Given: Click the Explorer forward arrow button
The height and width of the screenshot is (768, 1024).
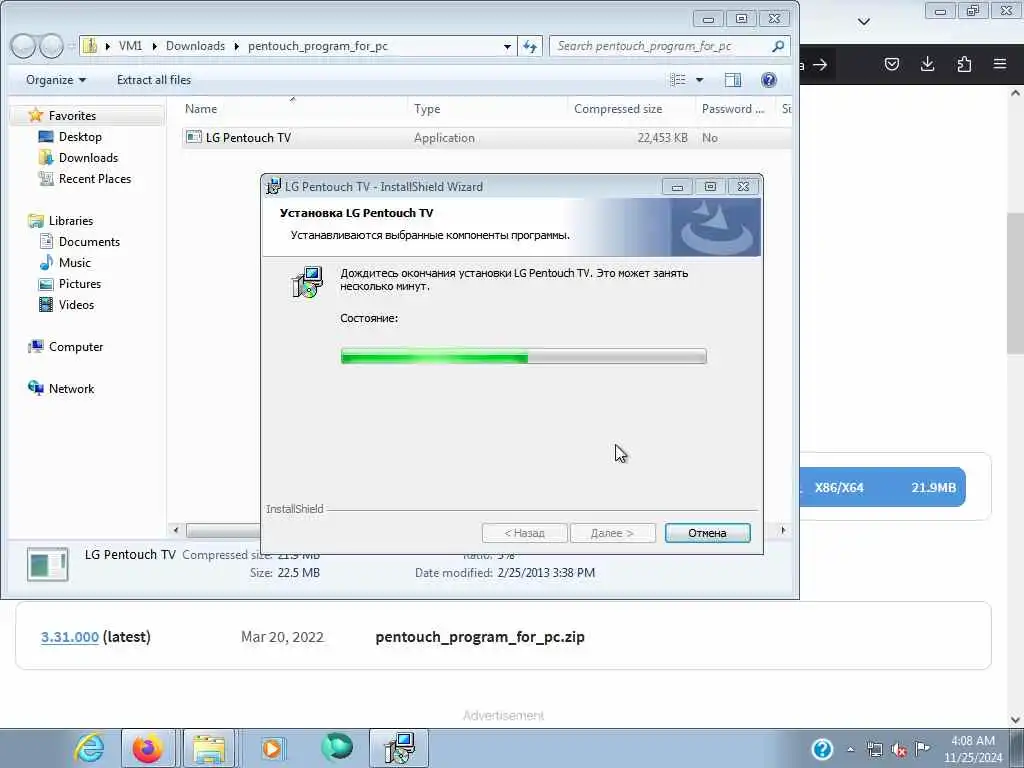Looking at the screenshot, I should [x=51, y=46].
